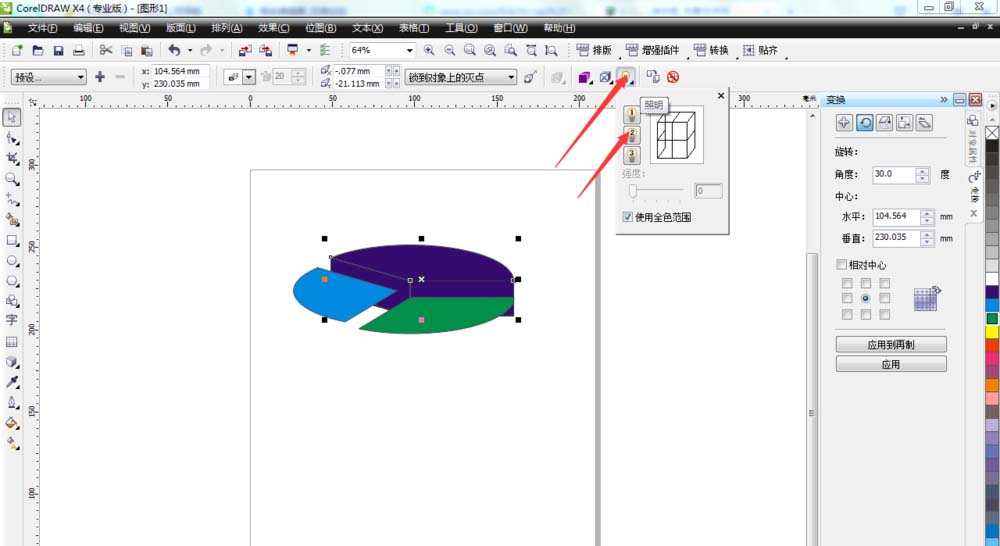1000x546 pixels.
Task: Select the Ellipse tool
Action: 12,260
